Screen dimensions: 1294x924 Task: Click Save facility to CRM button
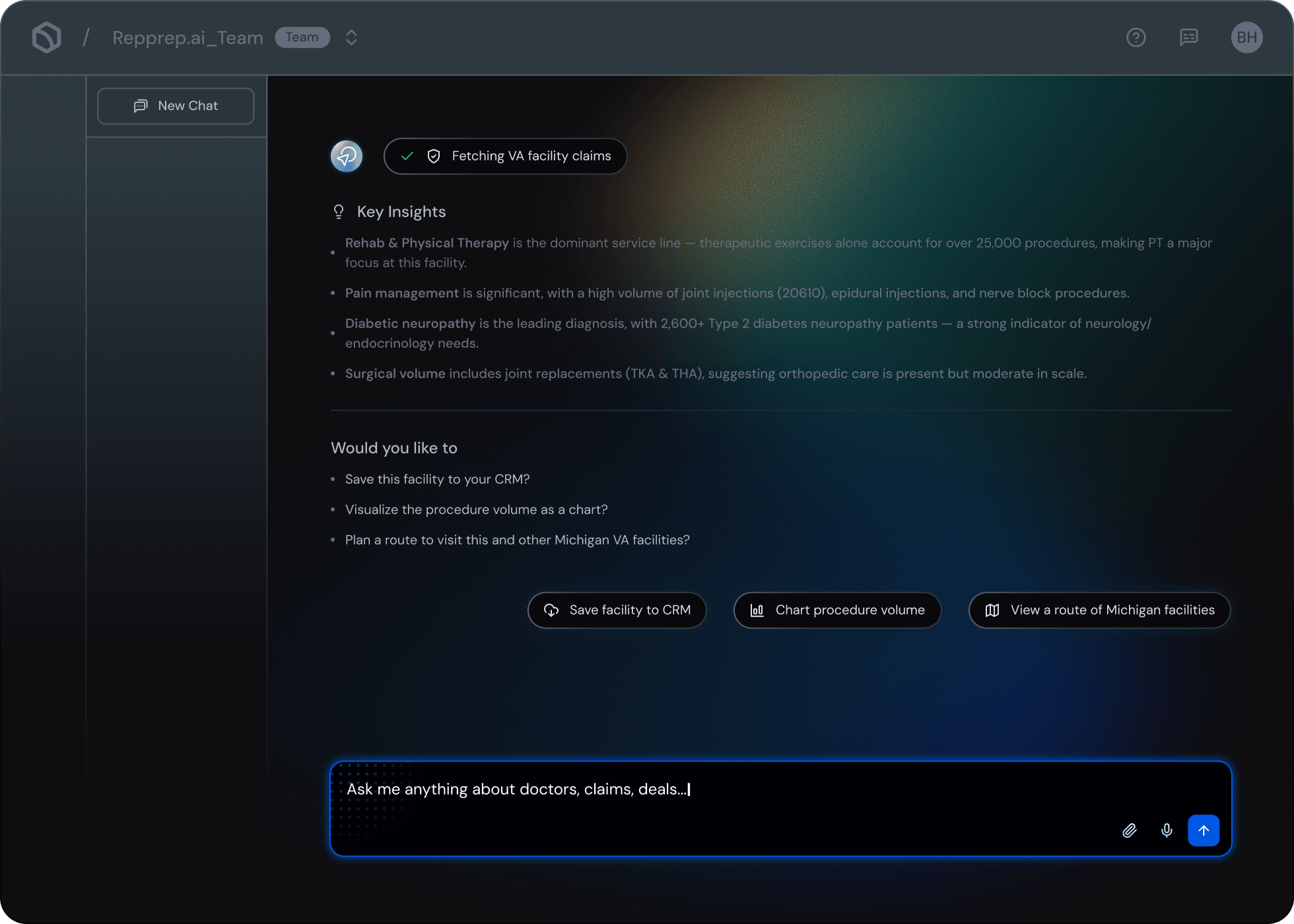(617, 610)
